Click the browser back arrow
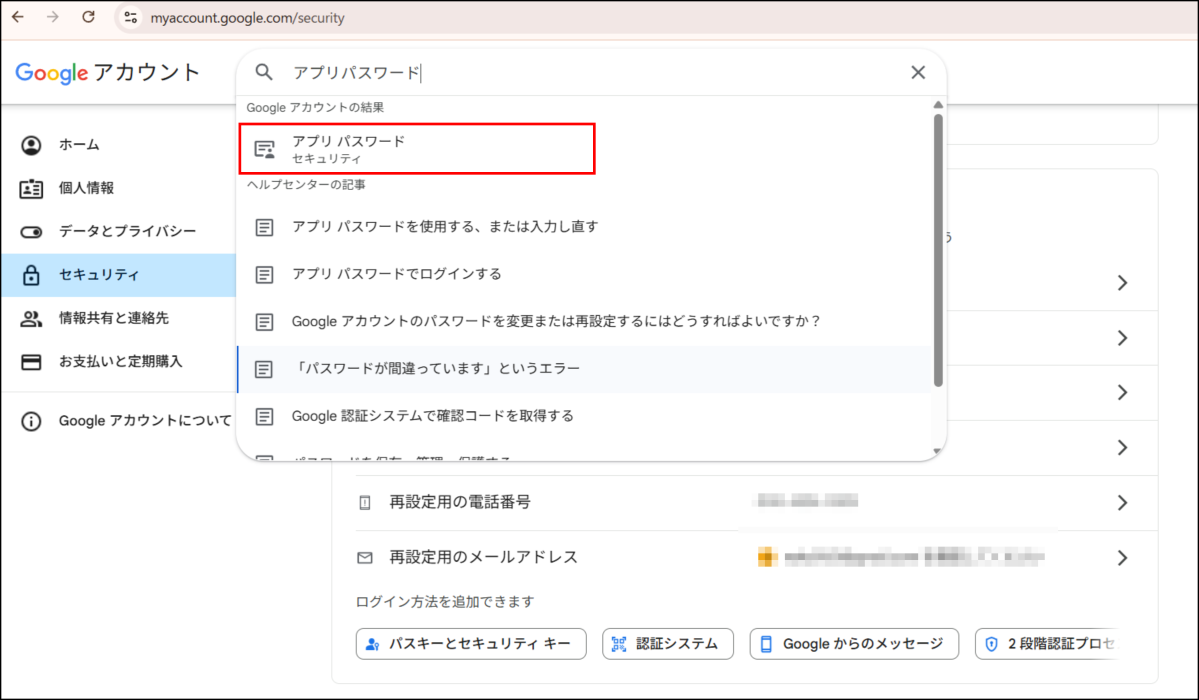 tap(18, 17)
